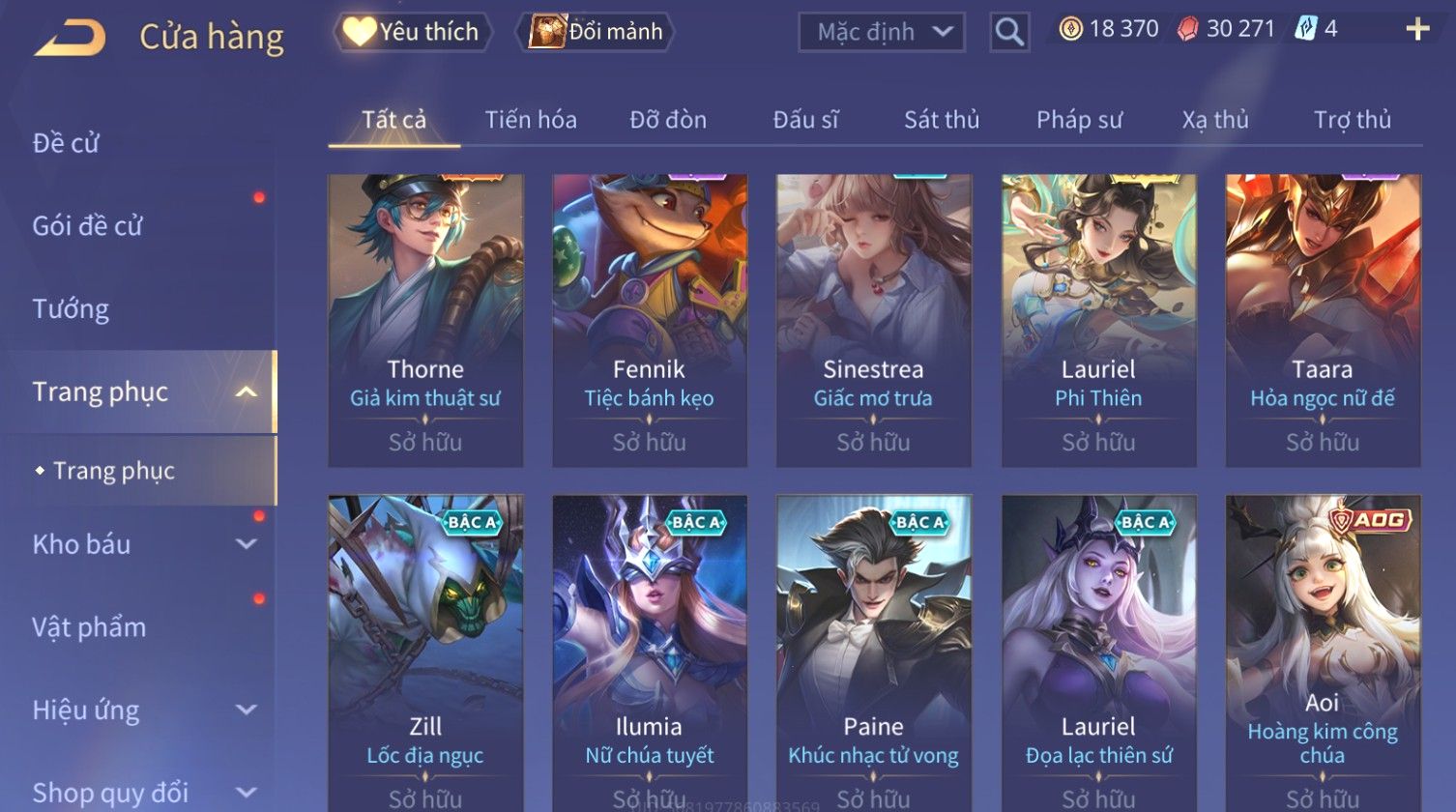Select the Thorne Giả kim thuật sư skin
This screenshot has width=1456, height=812.
tap(425, 320)
